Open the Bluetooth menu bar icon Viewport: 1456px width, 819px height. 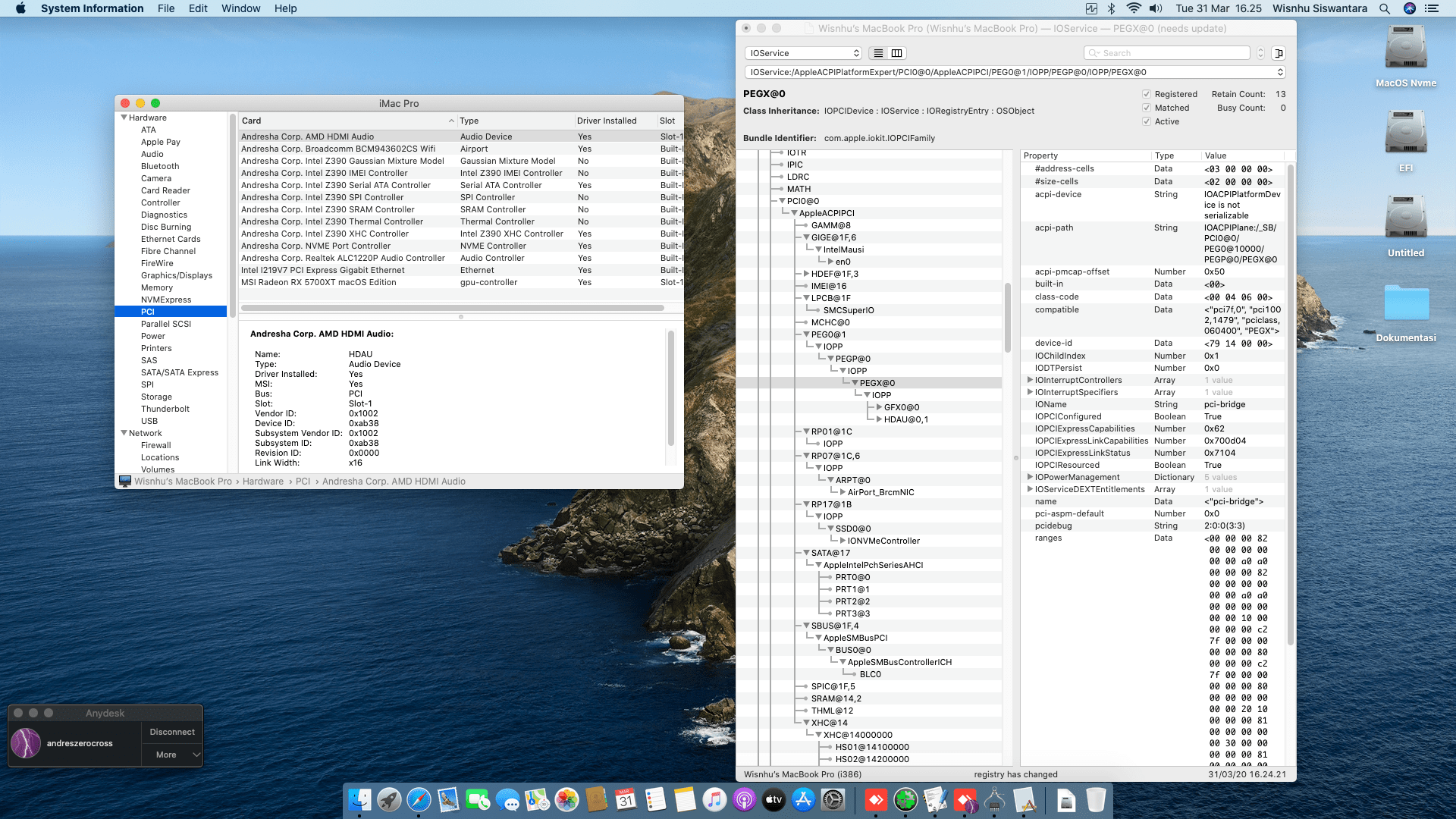point(1112,8)
